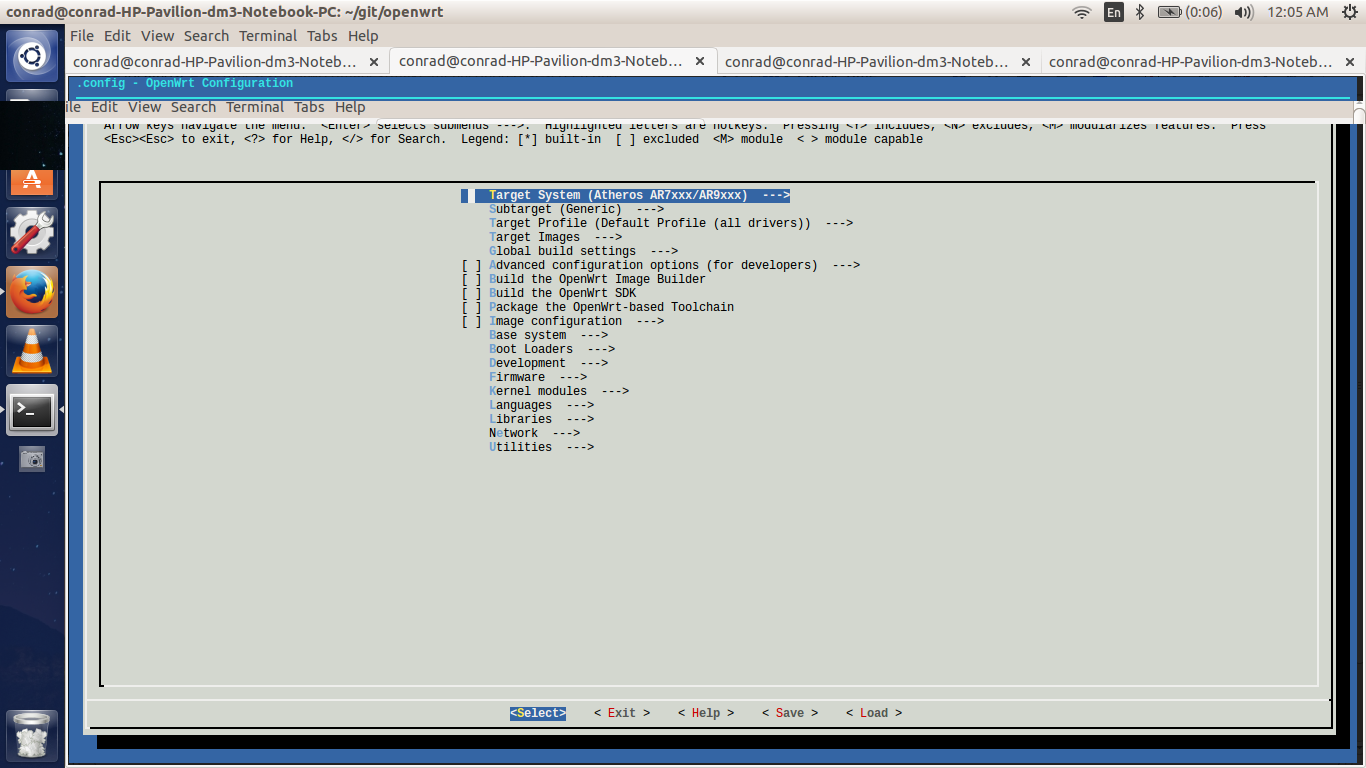Image resolution: width=1366 pixels, height=768 pixels.
Task: Expand the Libraries submenu
Action: pos(541,420)
